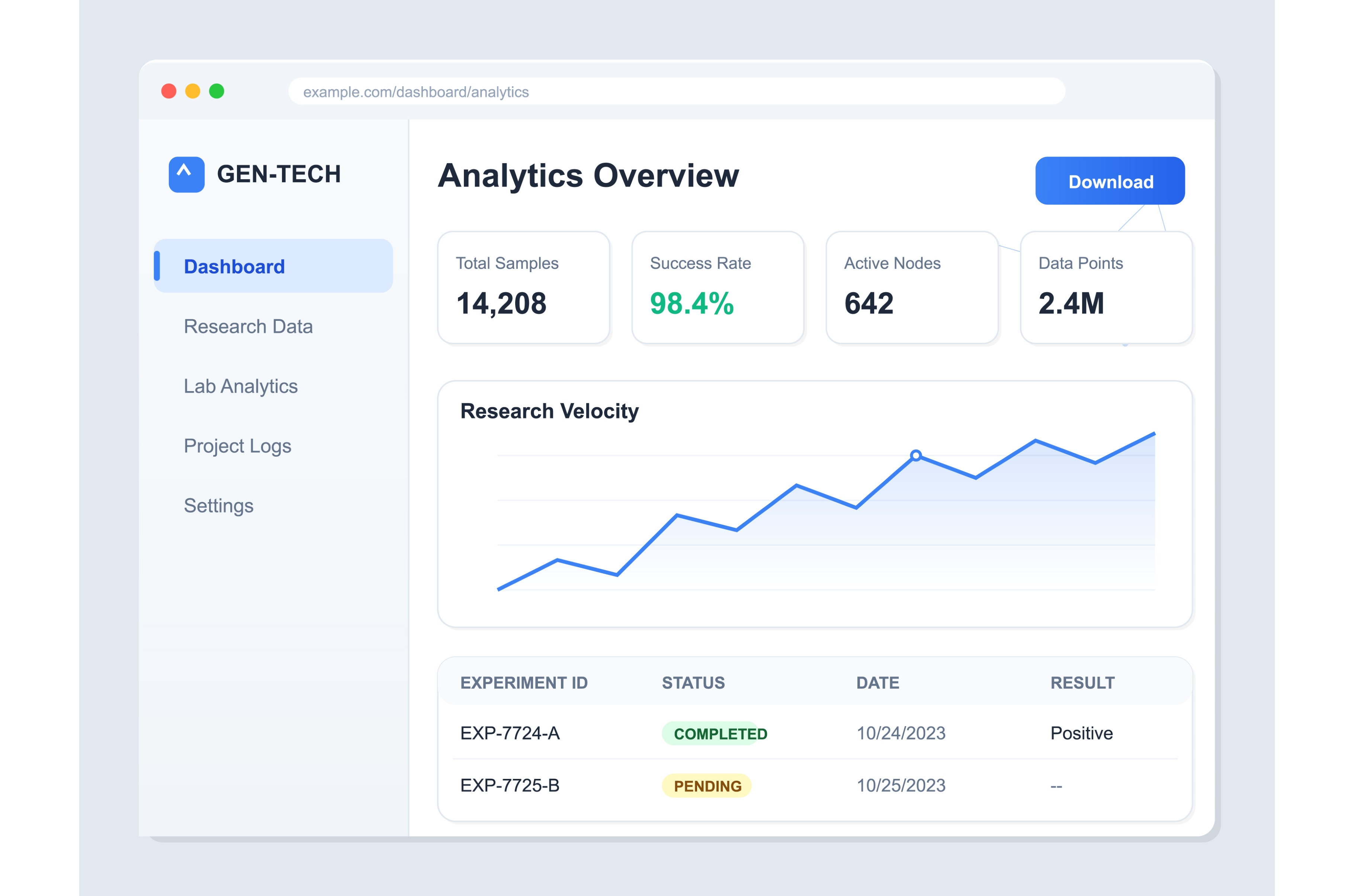Click the green maximize dot
This screenshot has height=896, width=1354.
(x=216, y=91)
